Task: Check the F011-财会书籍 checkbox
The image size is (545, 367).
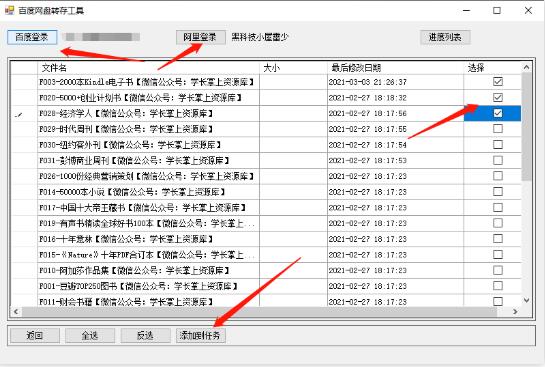Action: (498, 301)
